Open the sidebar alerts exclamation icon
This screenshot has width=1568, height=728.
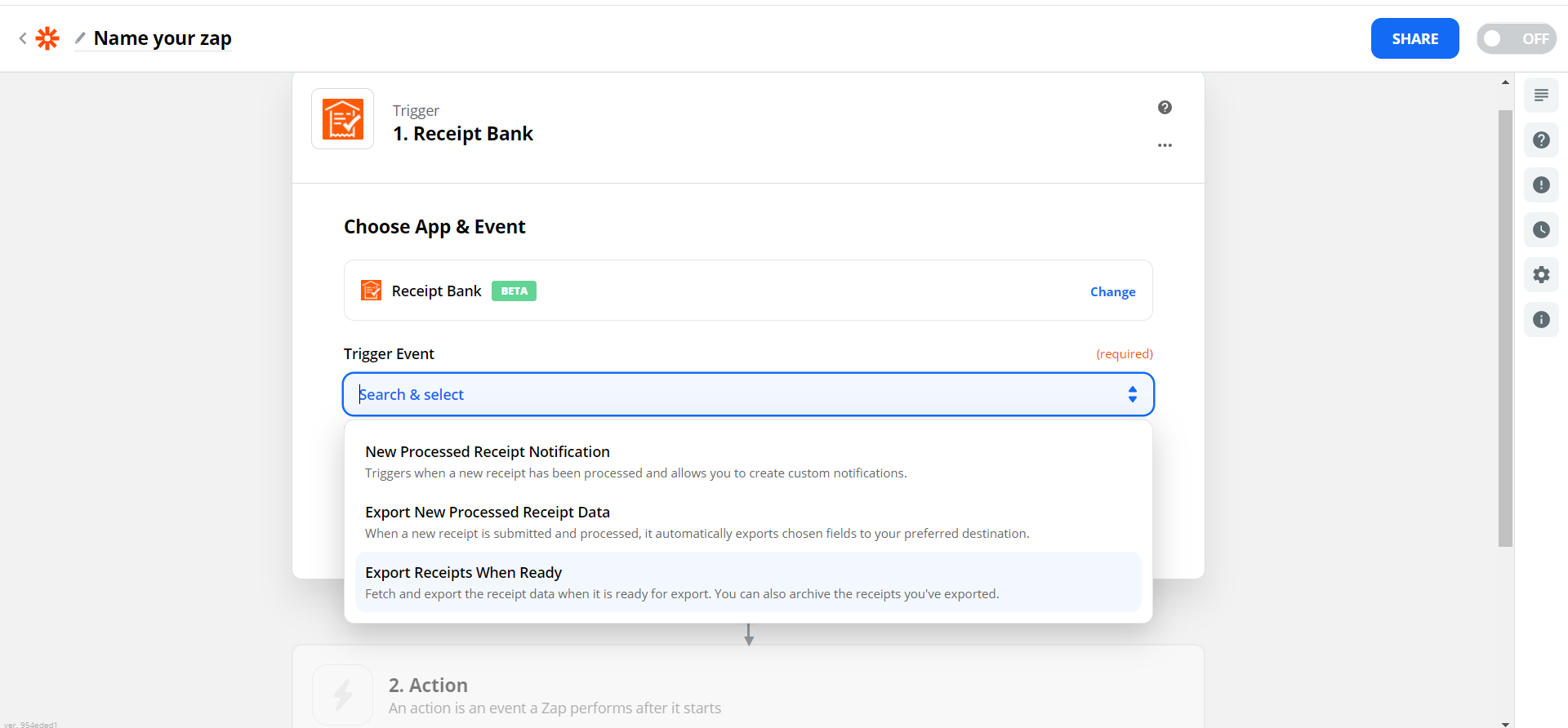click(x=1541, y=185)
